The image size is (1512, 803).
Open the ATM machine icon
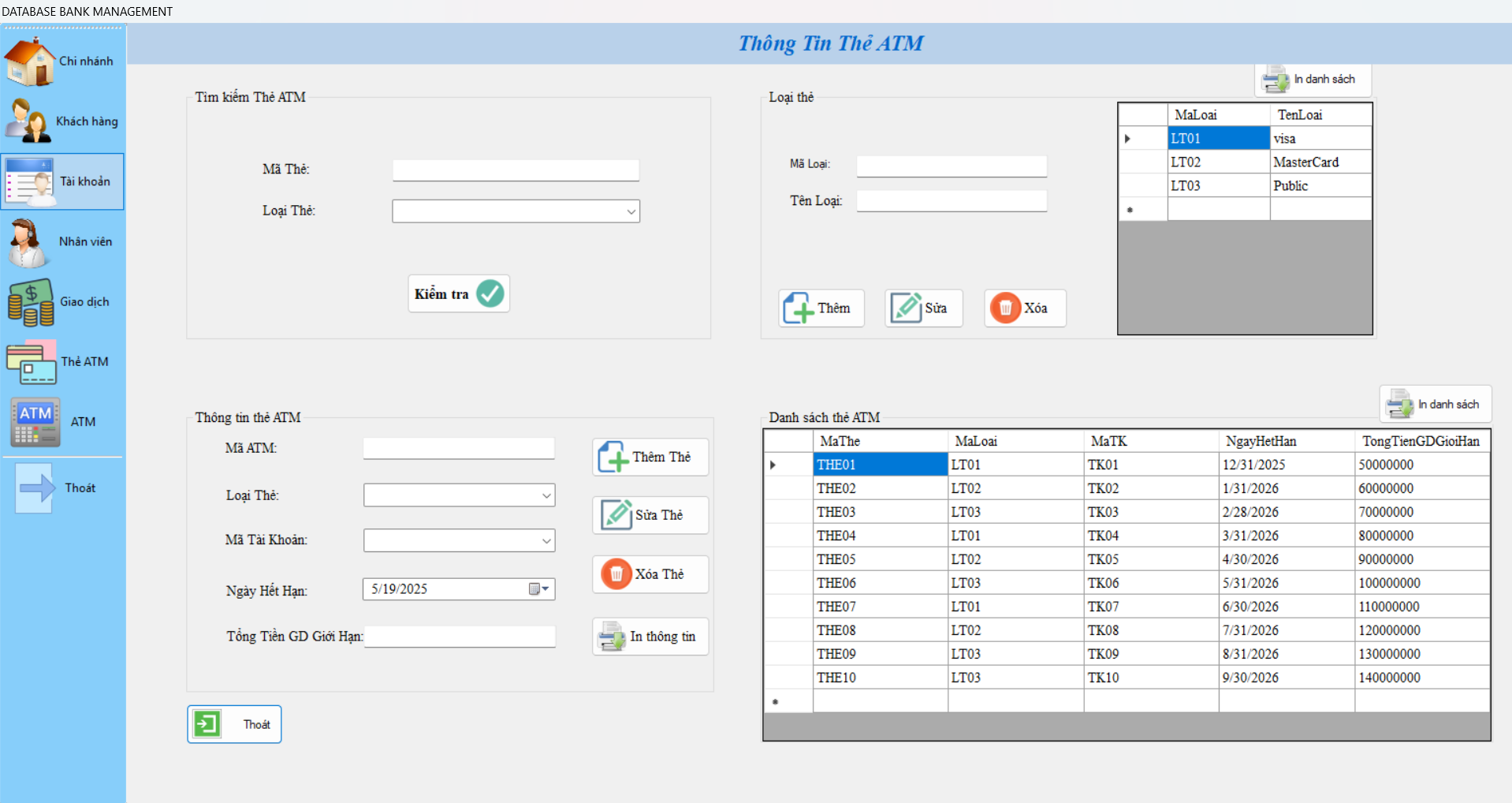point(35,422)
